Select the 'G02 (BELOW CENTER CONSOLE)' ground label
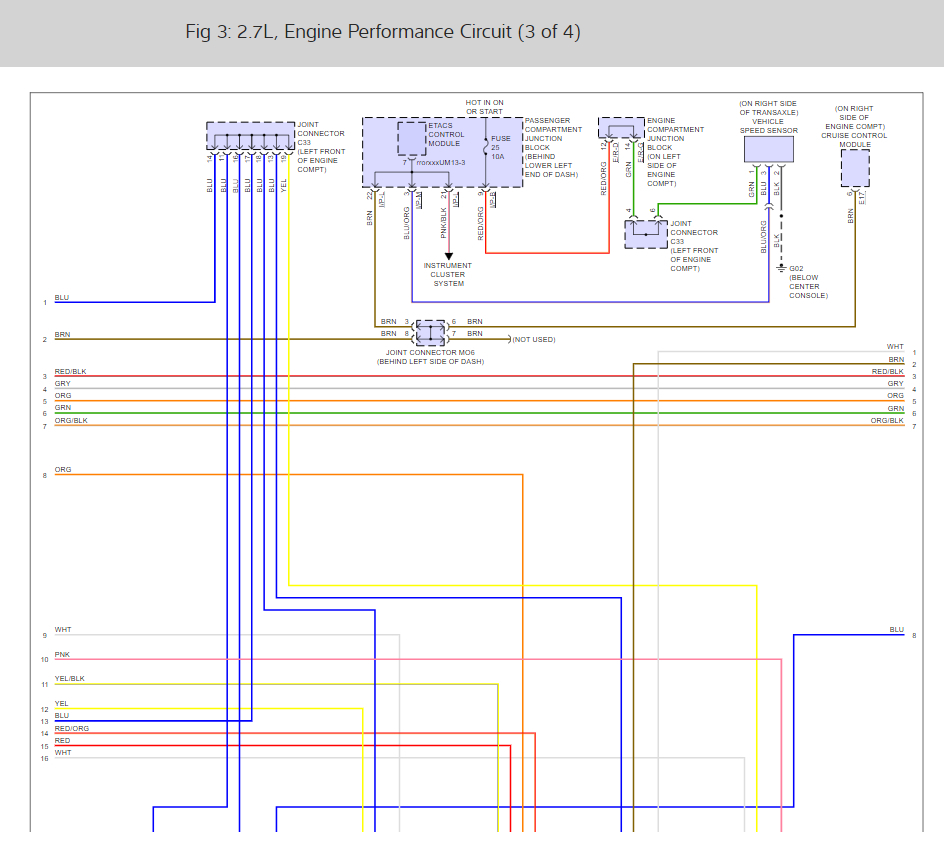 [x=808, y=282]
